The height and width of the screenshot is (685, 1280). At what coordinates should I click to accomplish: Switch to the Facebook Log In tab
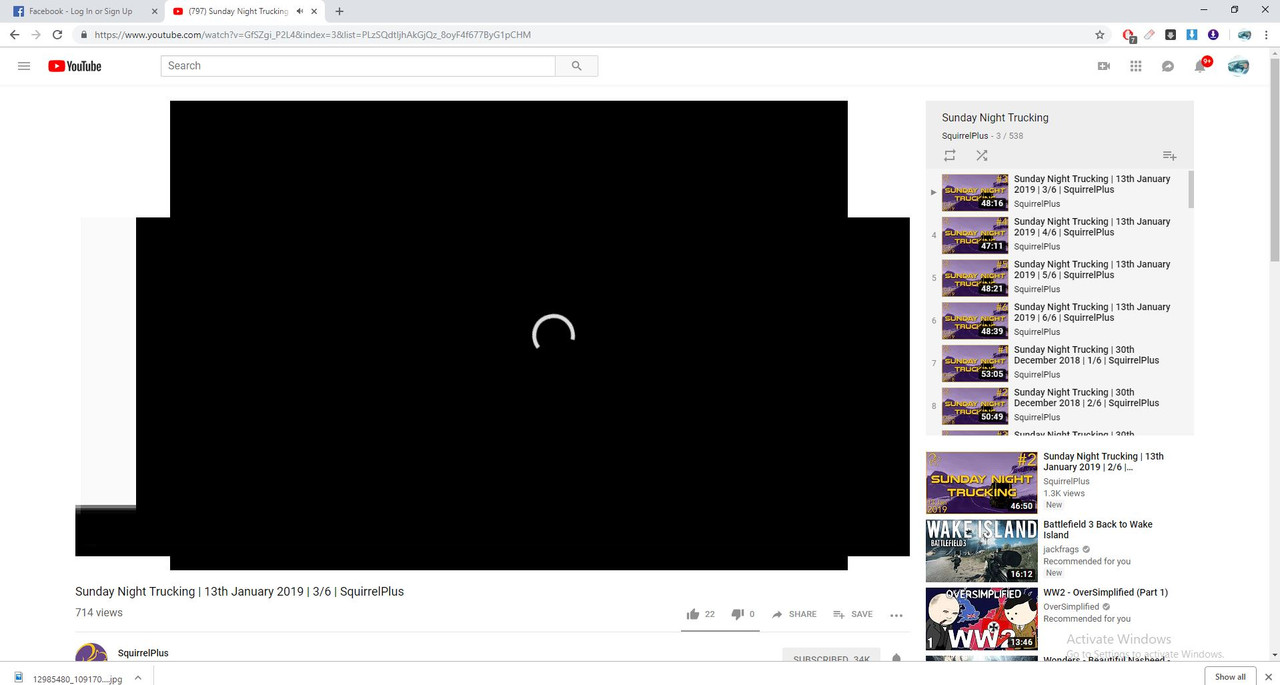80,11
